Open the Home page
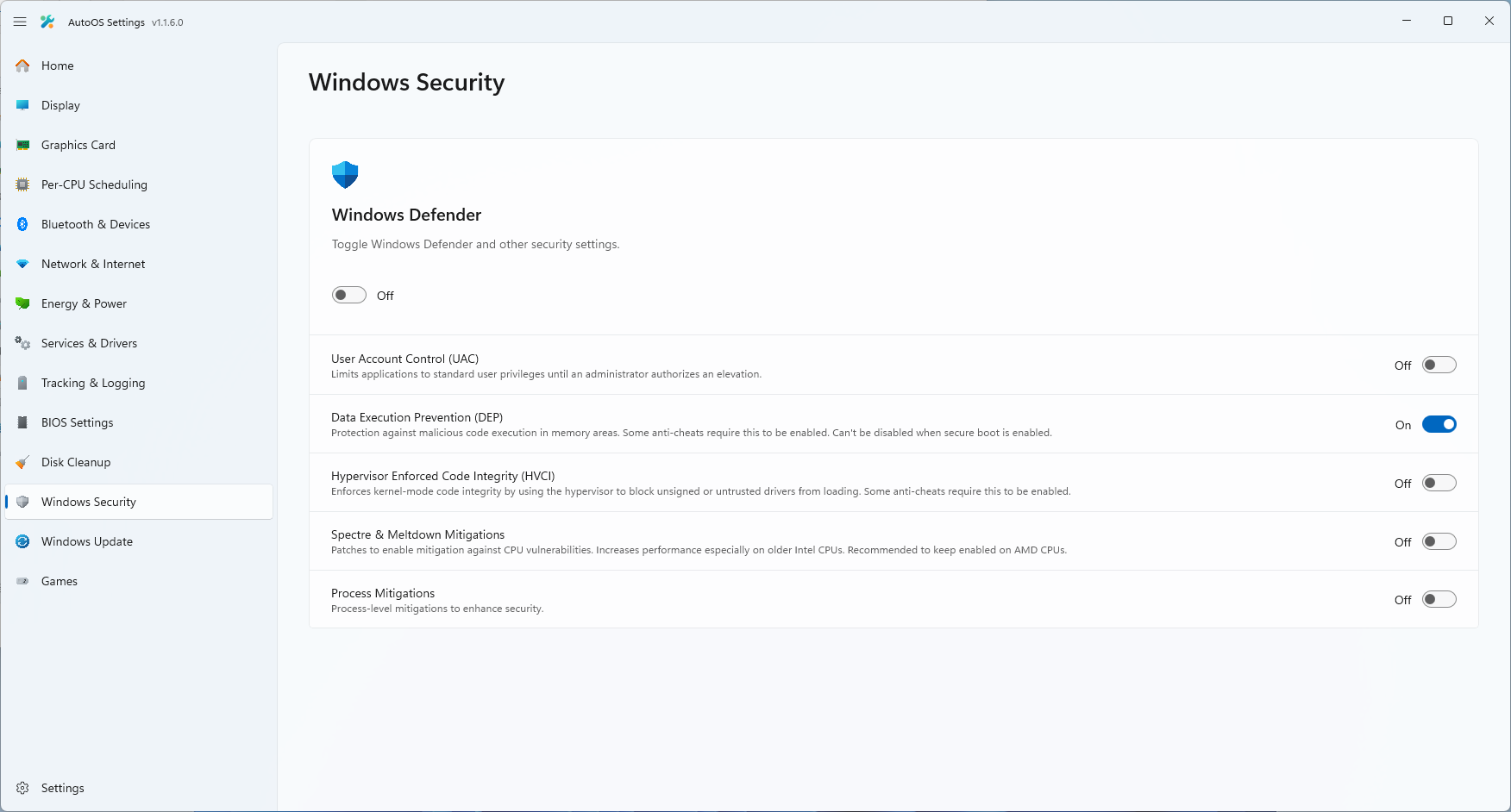The width and height of the screenshot is (1511, 812). click(x=139, y=66)
